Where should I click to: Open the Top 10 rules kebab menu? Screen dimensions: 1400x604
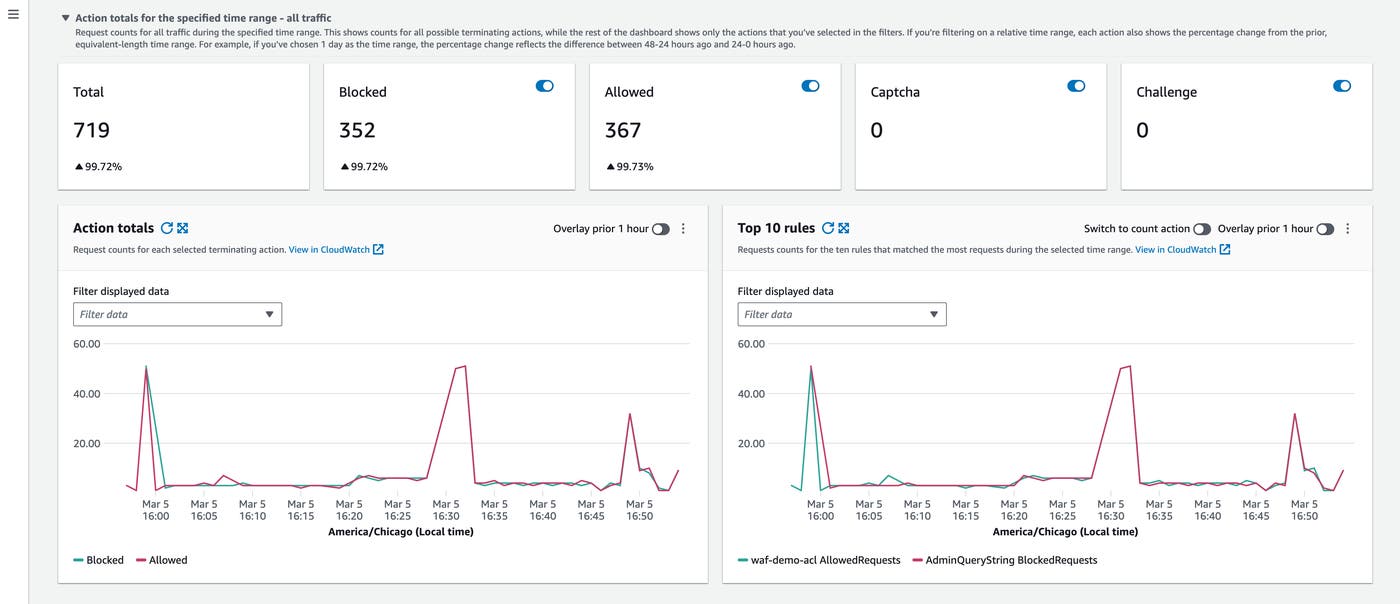tap(1347, 228)
